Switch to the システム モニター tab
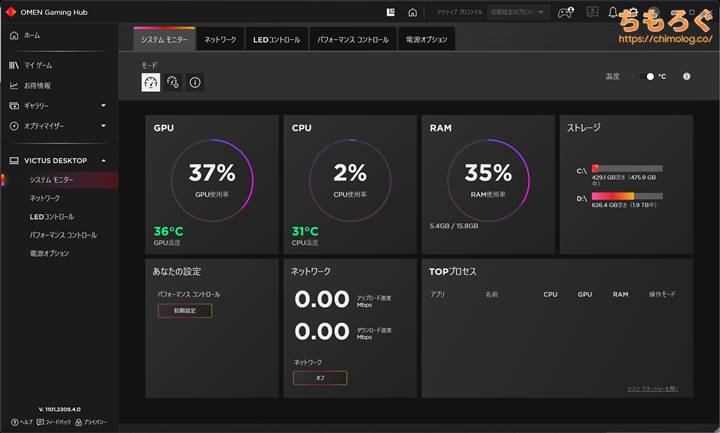Screen dimensions: 720x433 coord(164,39)
